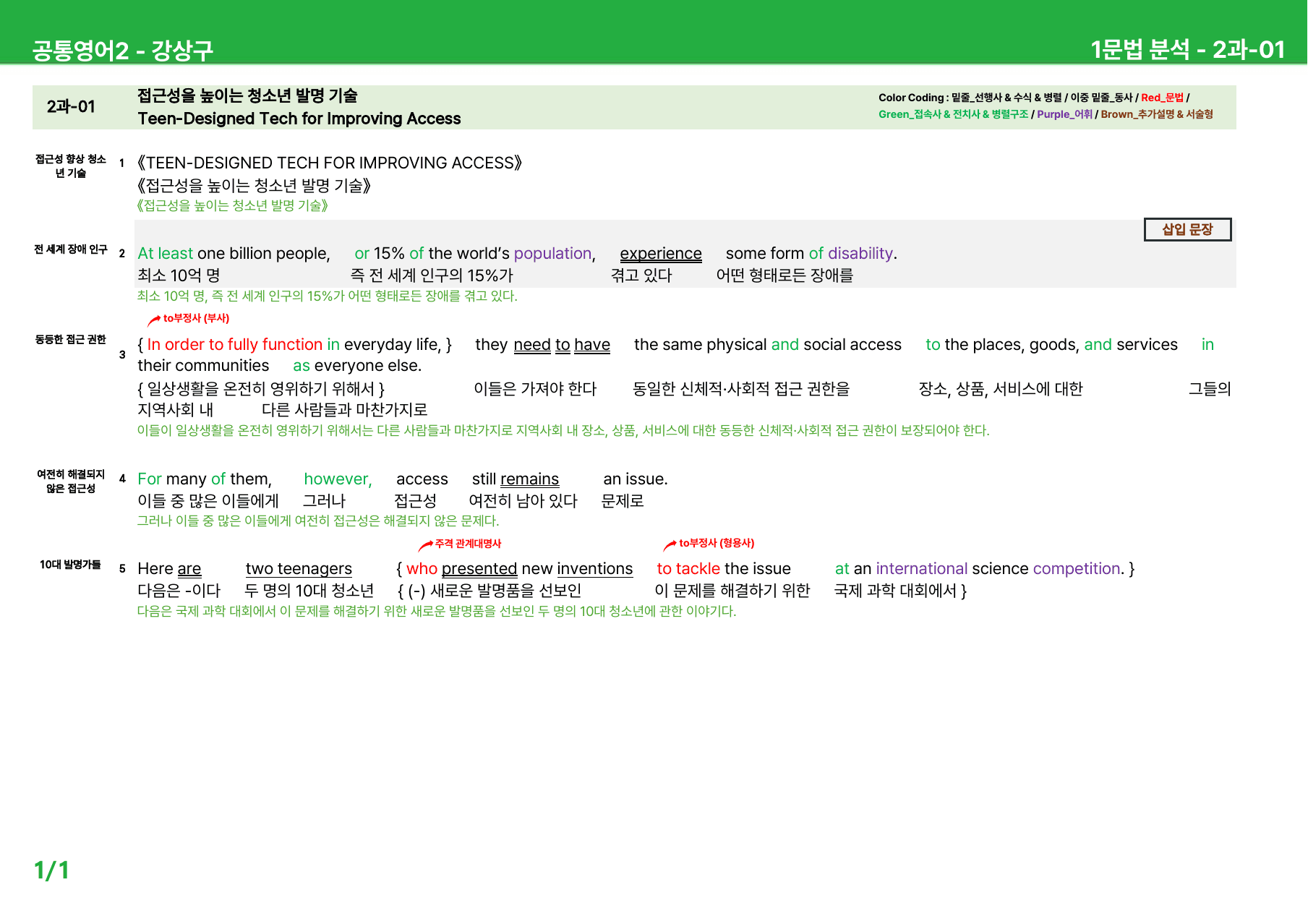Click the underlined phrase two teenagers
Viewport: 1308px width, 924px height.
[x=299, y=569]
